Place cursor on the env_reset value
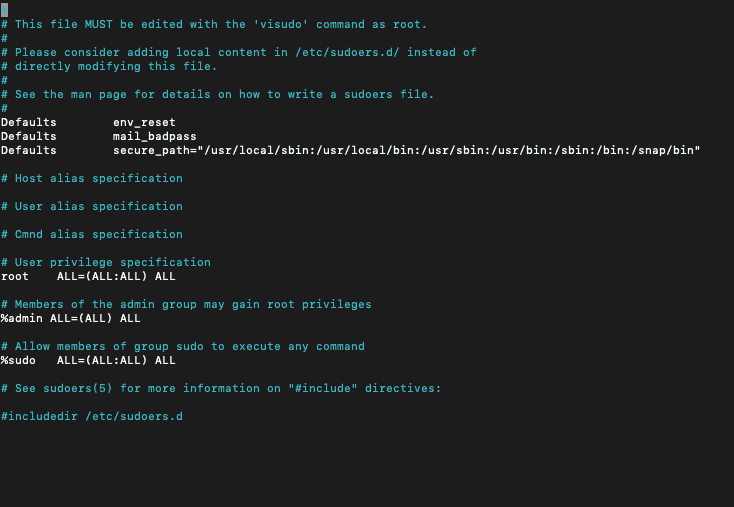 pos(144,122)
